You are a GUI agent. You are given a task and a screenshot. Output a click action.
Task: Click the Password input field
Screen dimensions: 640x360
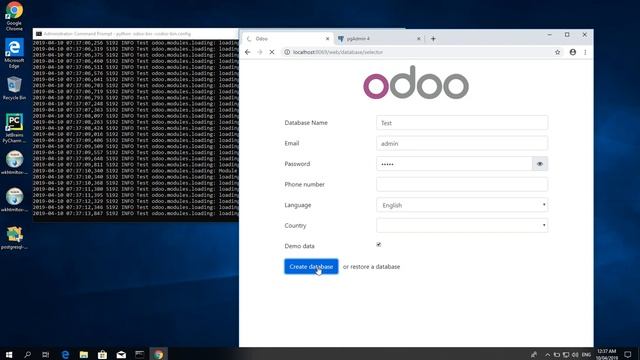[454, 164]
